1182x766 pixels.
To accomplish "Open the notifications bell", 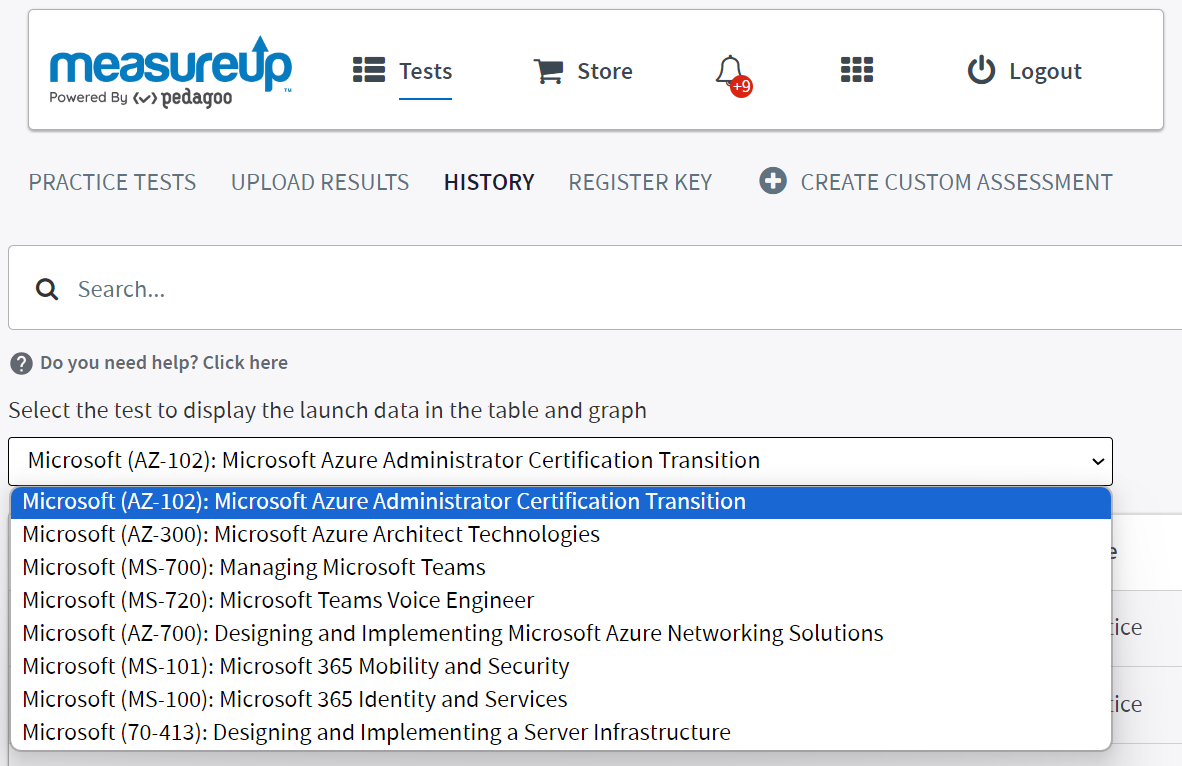I will [731, 71].
